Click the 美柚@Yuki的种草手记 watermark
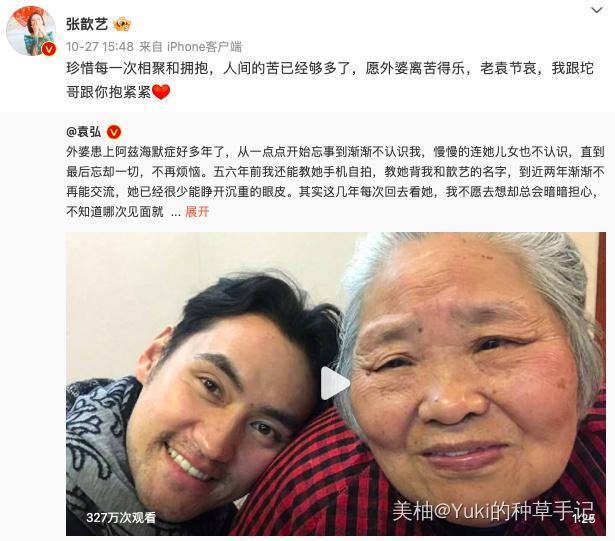Screen dimensions: 615x541 click(493, 510)
